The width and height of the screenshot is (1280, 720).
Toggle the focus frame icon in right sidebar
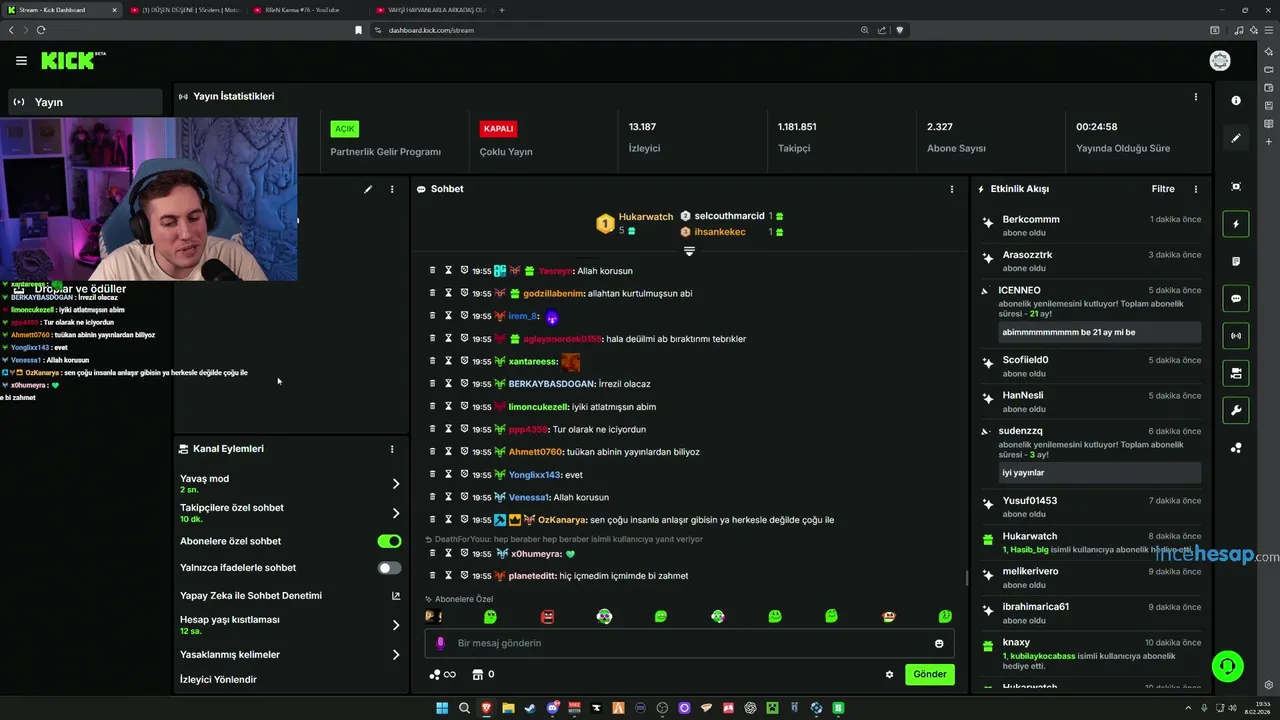point(1236,187)
